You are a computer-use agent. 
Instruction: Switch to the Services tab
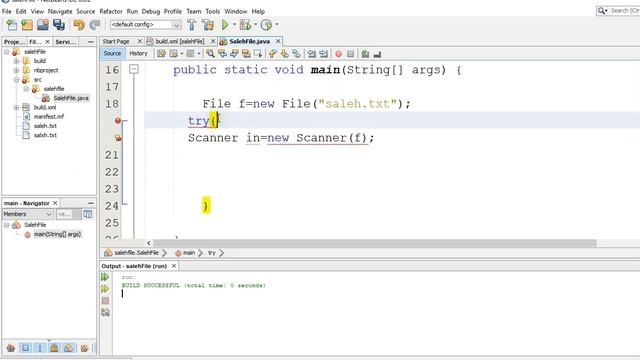point(65,42)
